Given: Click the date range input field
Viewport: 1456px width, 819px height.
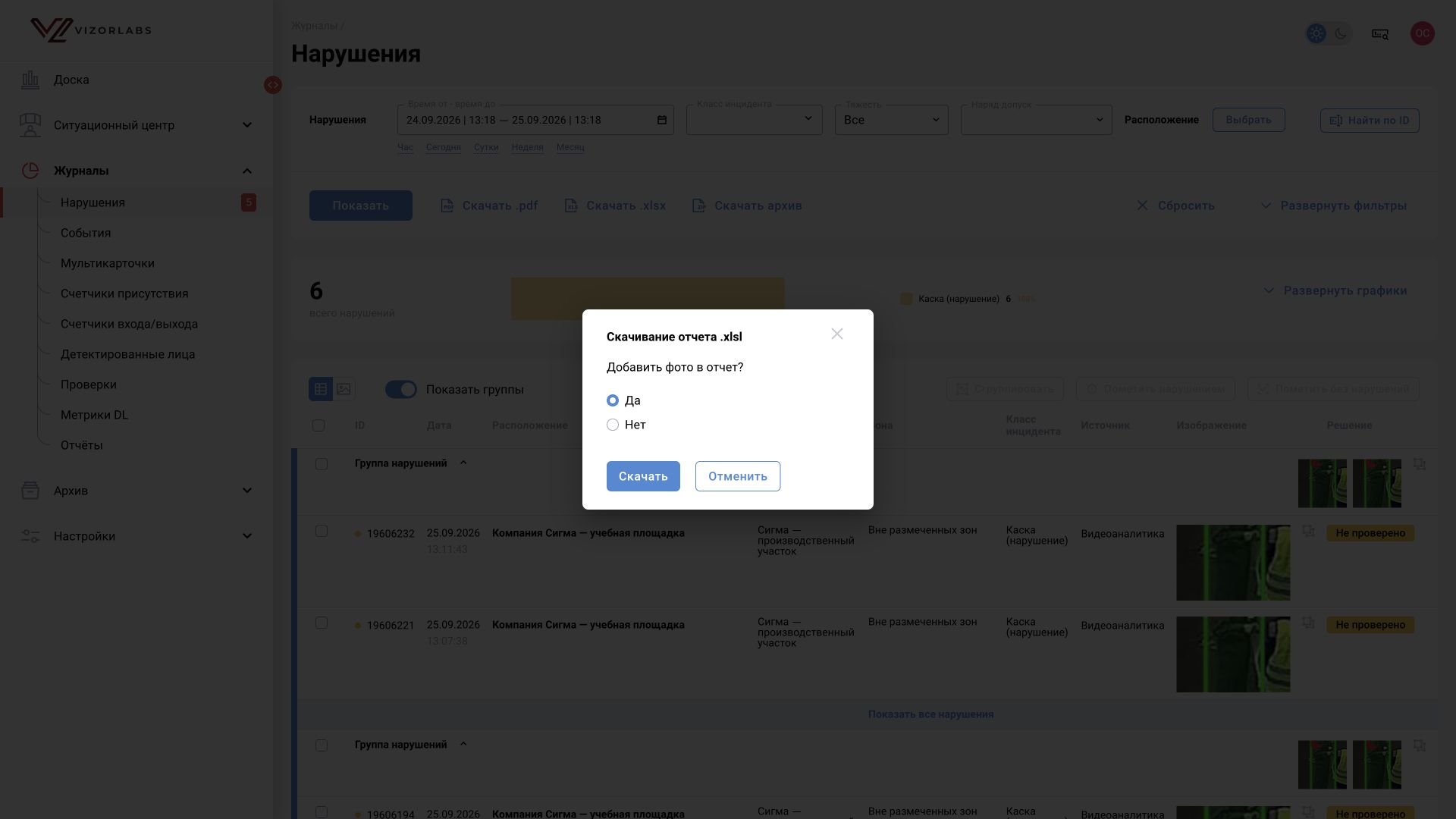Looking at the screenshot, I should 535,120.
